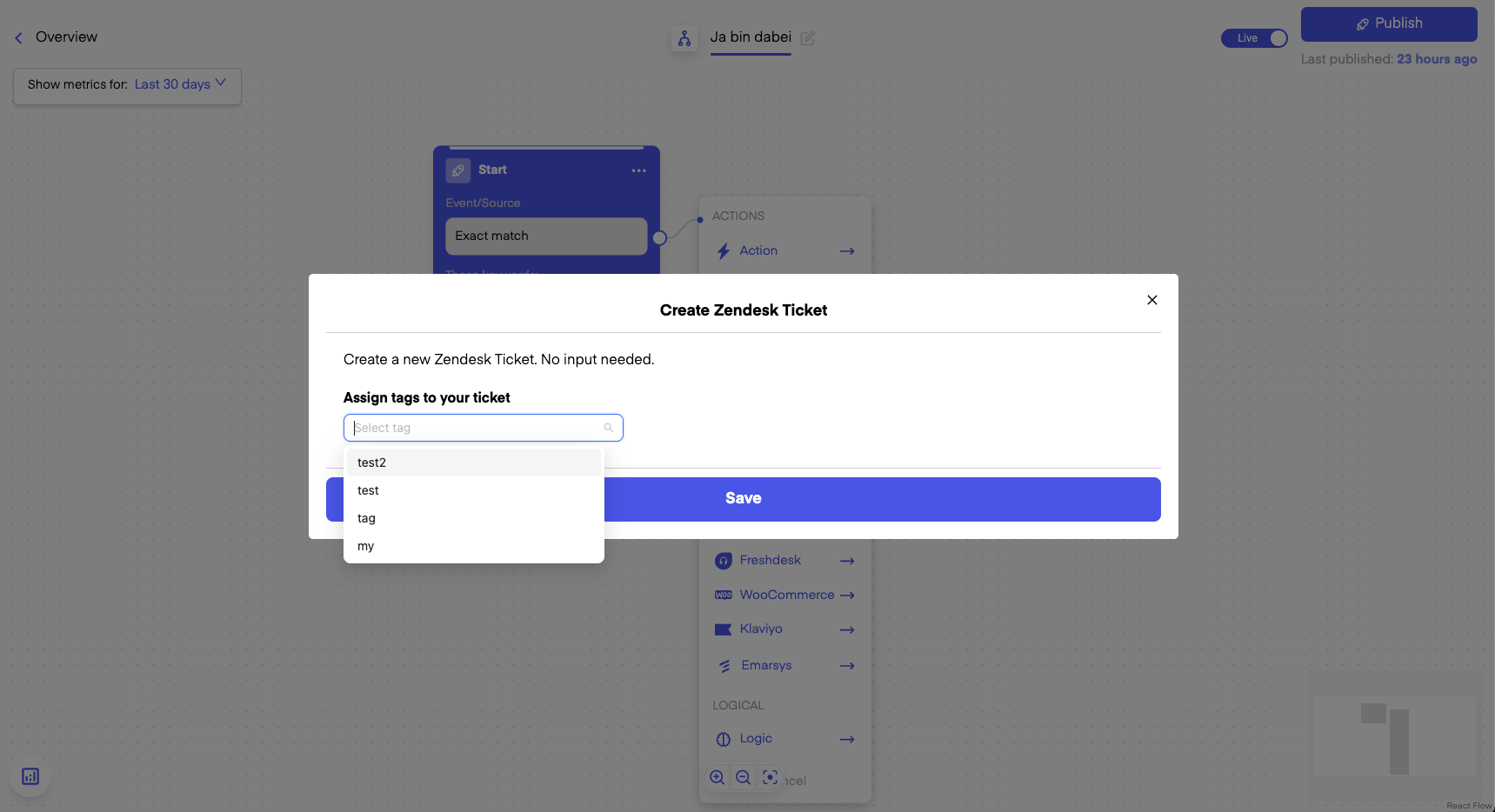Screen dimensions: 1495x812
Task: Click the flow tree icon beside title
Action: click(684, 38)
